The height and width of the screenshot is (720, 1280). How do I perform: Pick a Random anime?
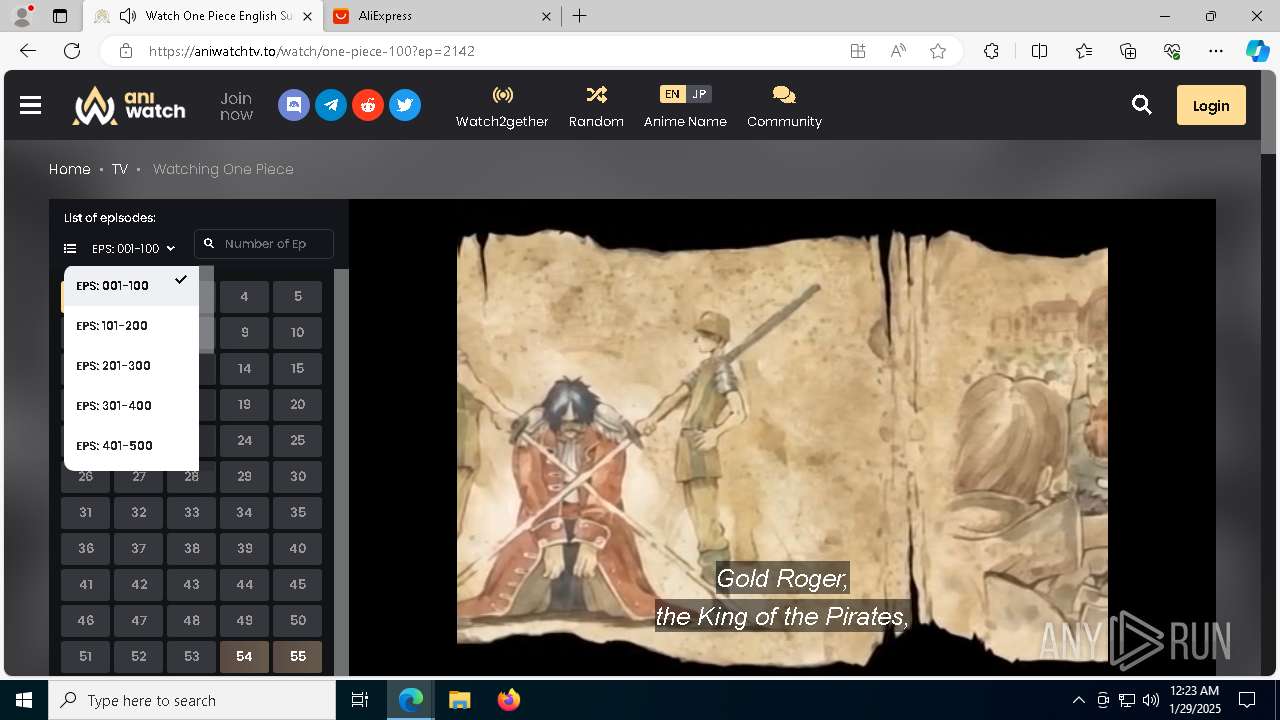[596, 106]
